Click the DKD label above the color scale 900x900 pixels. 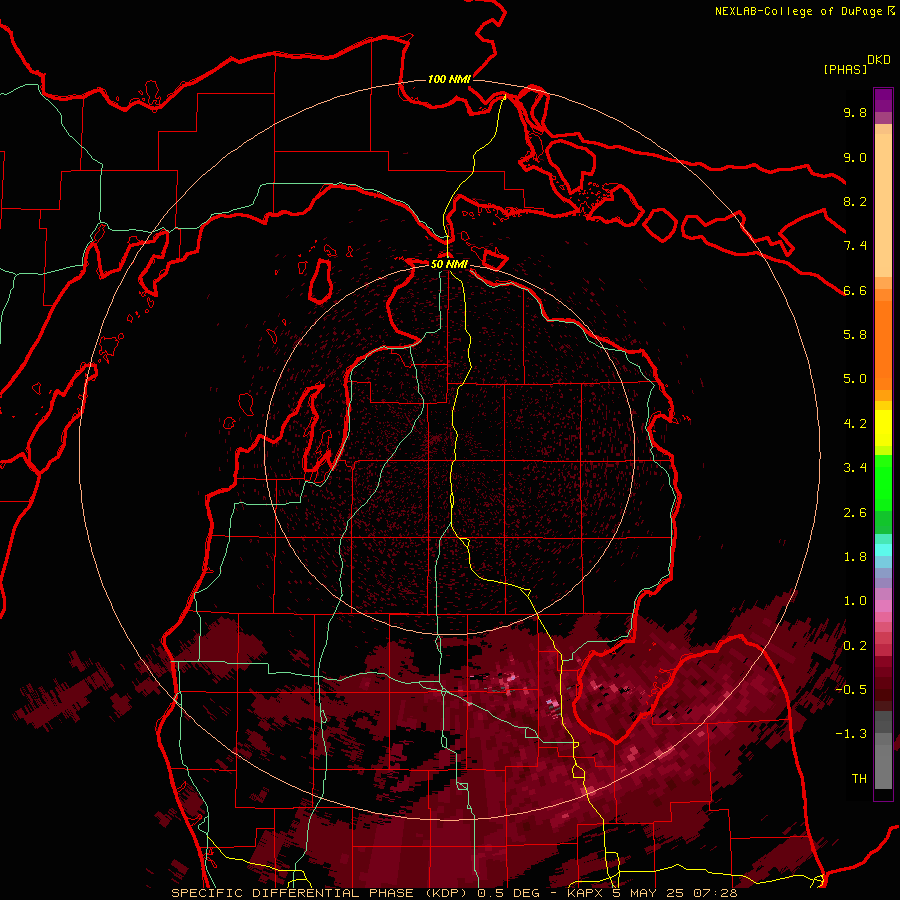pos(878,59)
